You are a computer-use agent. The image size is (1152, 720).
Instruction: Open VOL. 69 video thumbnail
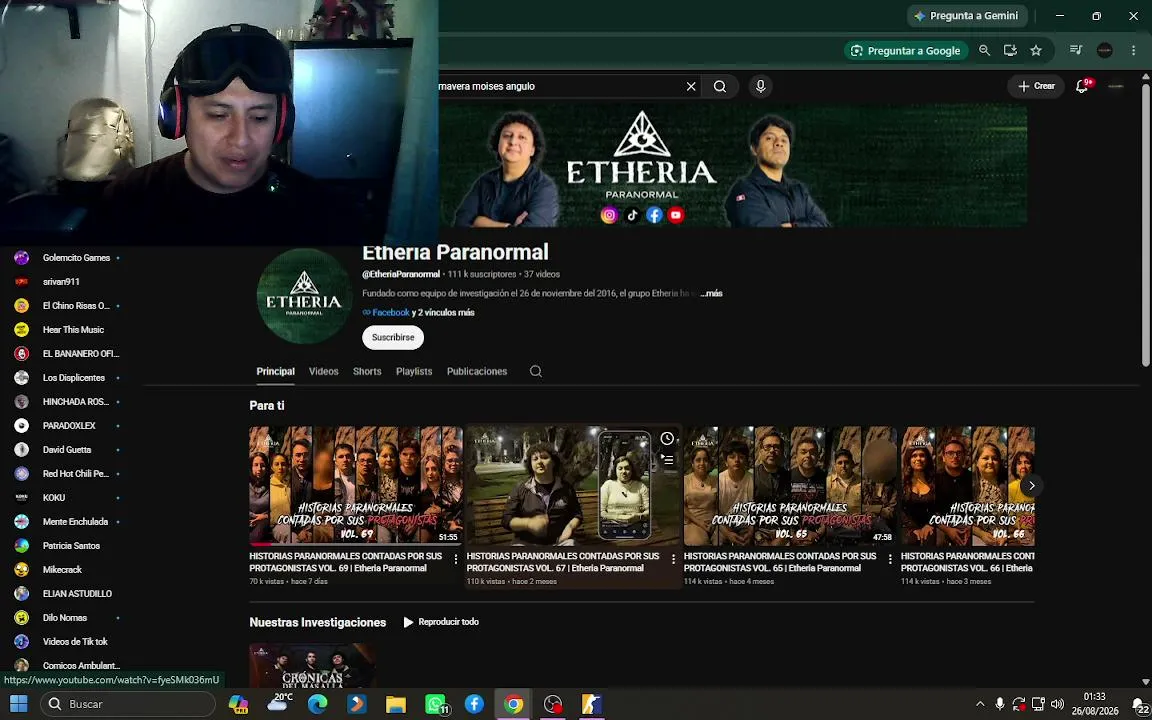[356, 486]
